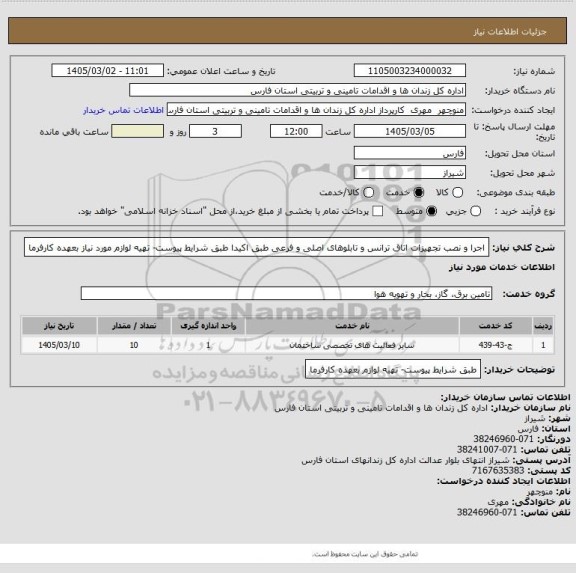The height and width of the screenshot is (573, 576).
Task: Click the شرح کلی نیاز description field
Action: (x=256, y=248)
